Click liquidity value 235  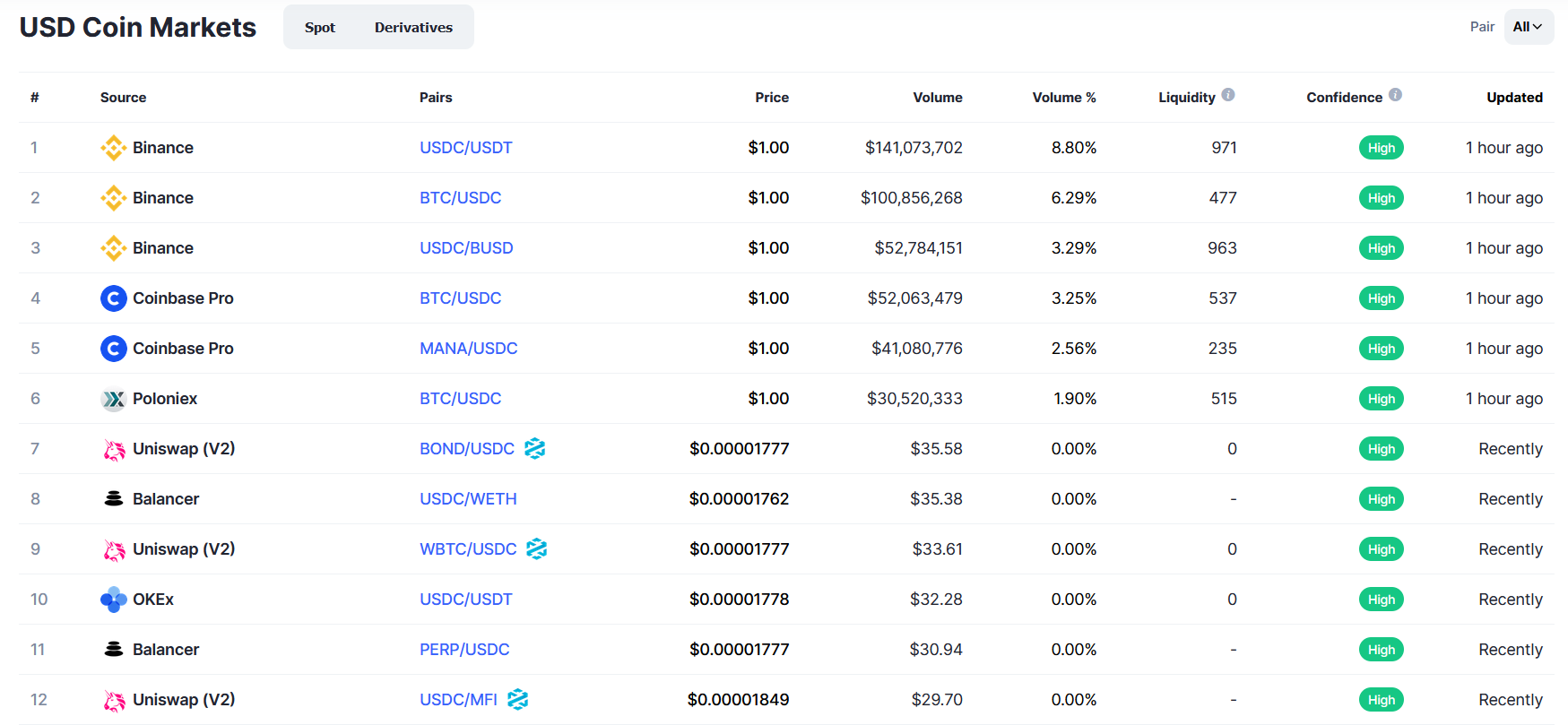tap(1223, 349)
